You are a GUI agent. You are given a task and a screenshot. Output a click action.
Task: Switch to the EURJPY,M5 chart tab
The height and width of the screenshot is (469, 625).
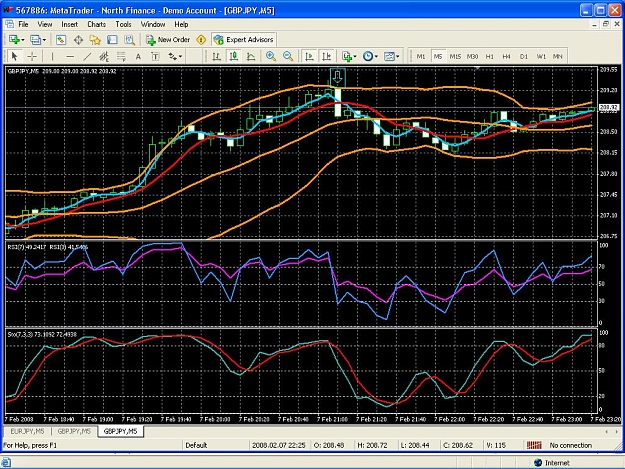tap(27, 432)
